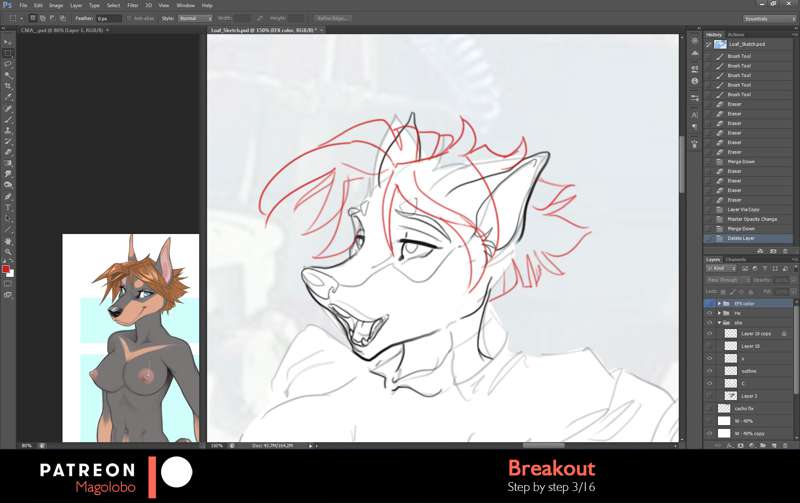Click the red foreground color swatch
The image size is (800, 503).
6,270
